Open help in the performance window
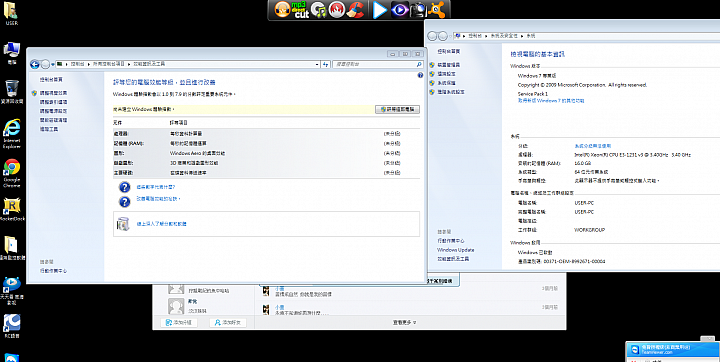Viewport: 720px width, 362px height. (420, 75)
